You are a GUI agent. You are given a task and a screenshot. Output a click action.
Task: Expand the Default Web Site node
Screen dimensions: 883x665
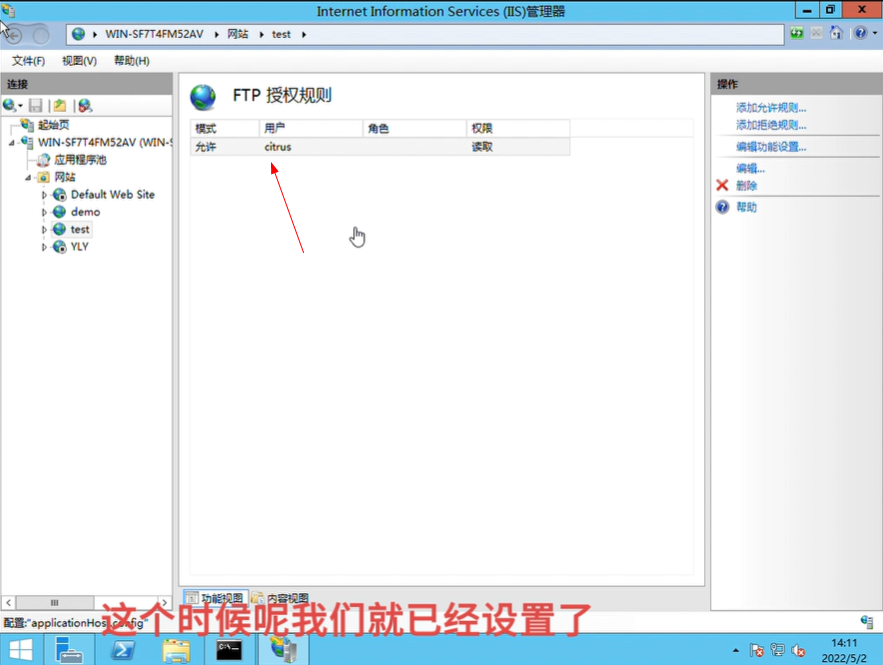click(44, 195)
